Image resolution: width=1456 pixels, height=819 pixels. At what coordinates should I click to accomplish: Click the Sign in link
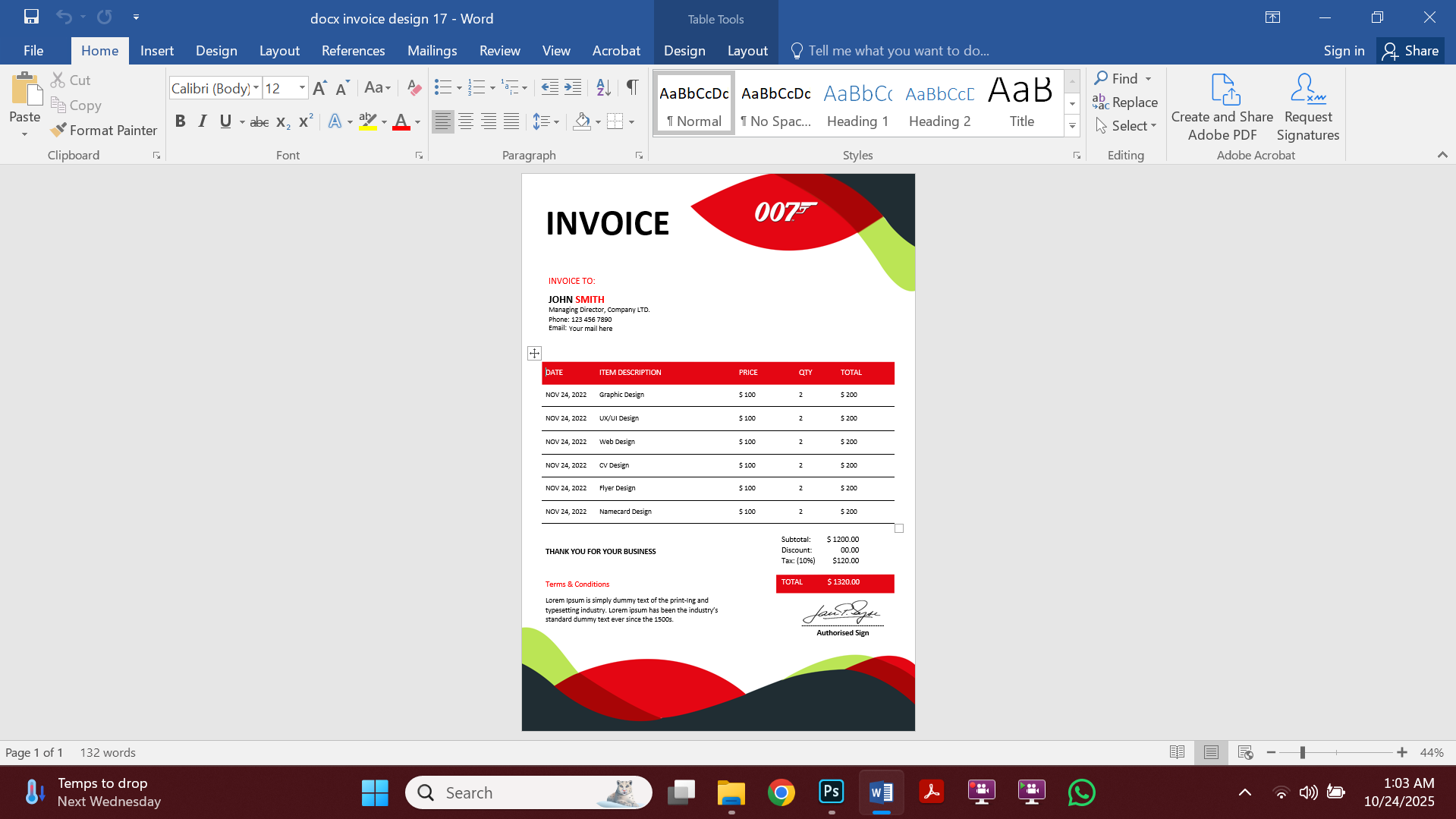1343,50
